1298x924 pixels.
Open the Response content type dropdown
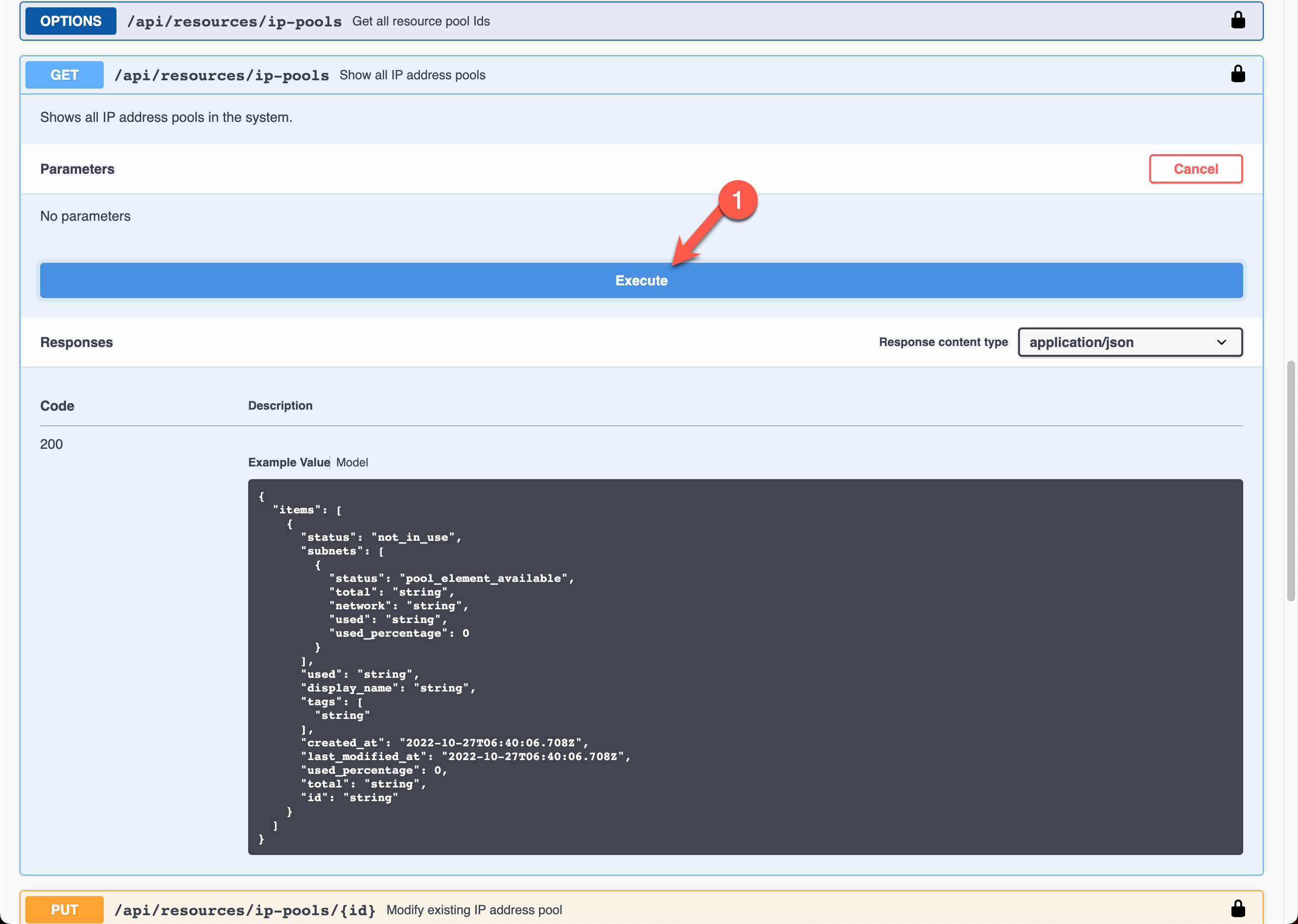pos(1130,342)
